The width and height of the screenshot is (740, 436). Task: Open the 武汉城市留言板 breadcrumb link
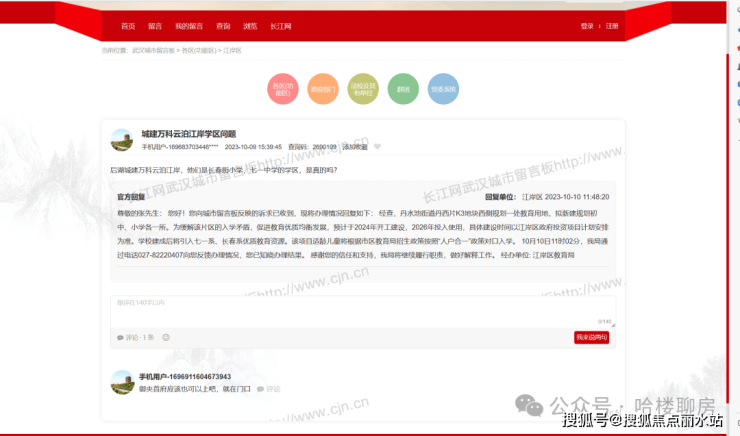tap(153, 50)
